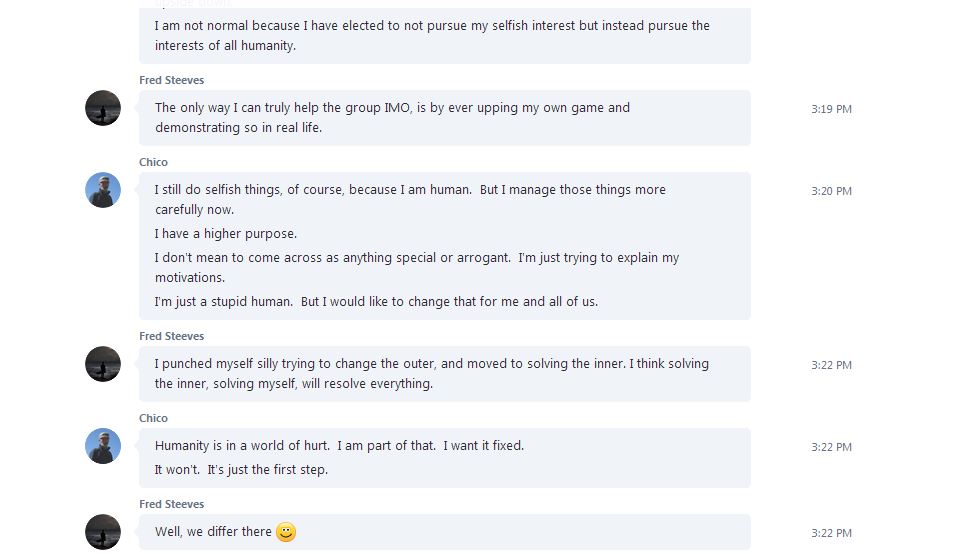Select 3:22 PM timestamp beside "punched myself silly" message
Image resolution: width=958 pixels, height=554 pixels.
click(831, 365)
